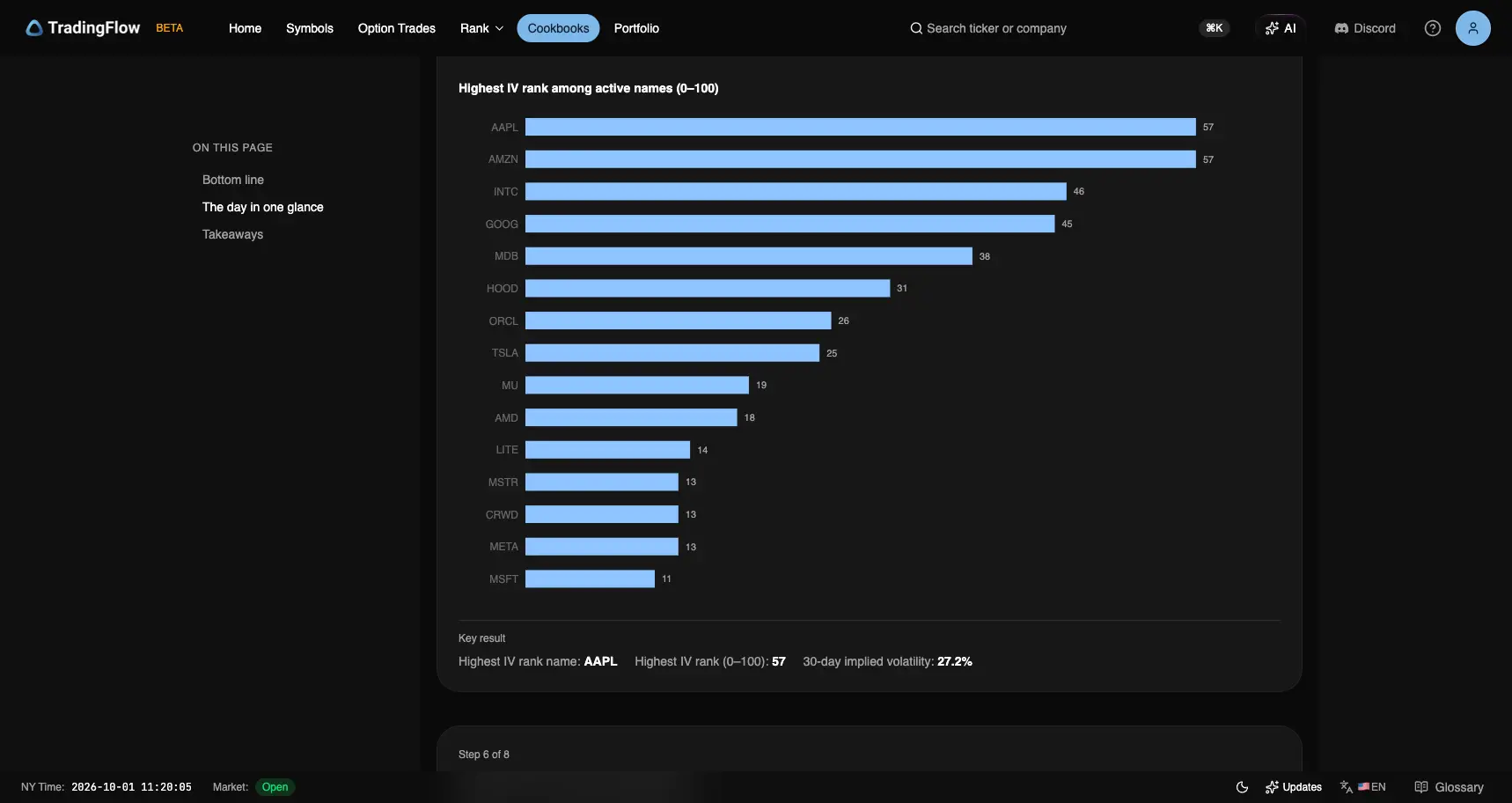The width and height of the screenshot is (1512, 803).
Task: Select the Cookbooks tab
Action: (x=558, y=28)
